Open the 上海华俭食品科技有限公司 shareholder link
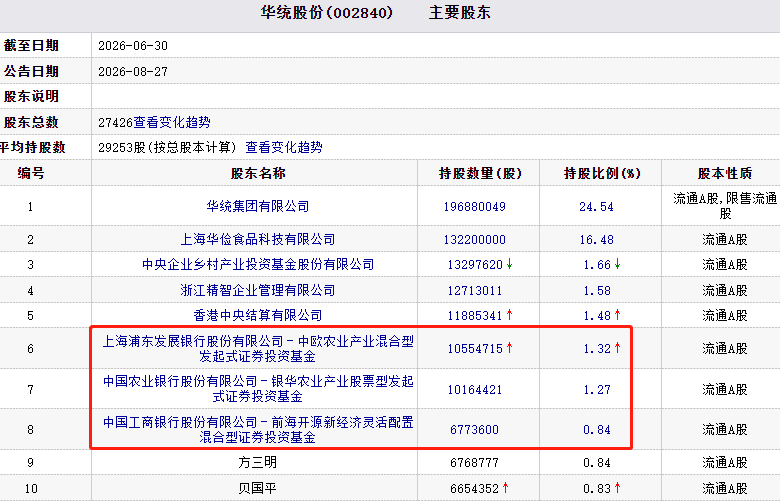Viewport: 780px width, 502px height. pos(258,239)
